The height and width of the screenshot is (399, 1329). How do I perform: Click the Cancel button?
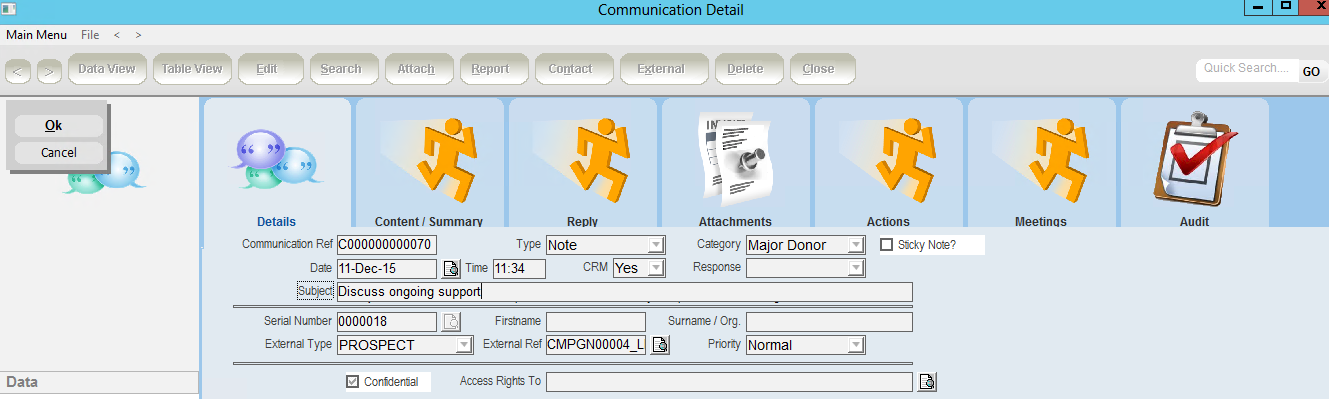[x=58, y=153]
